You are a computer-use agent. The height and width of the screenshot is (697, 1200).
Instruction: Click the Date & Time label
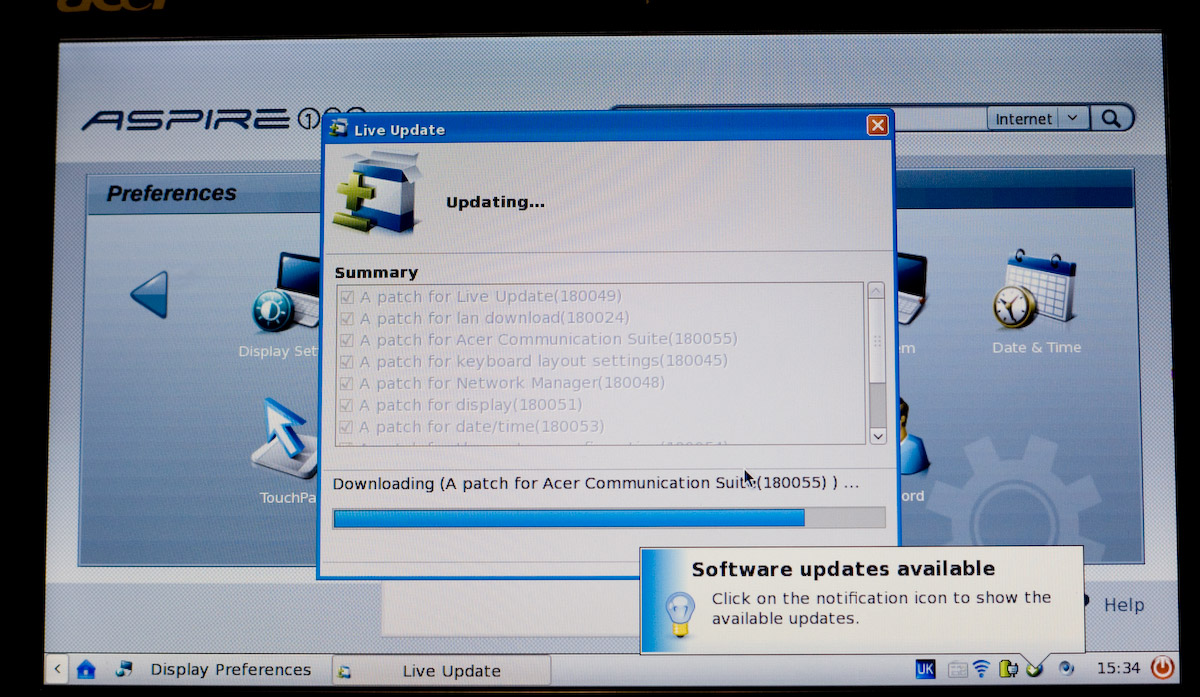1036,347
